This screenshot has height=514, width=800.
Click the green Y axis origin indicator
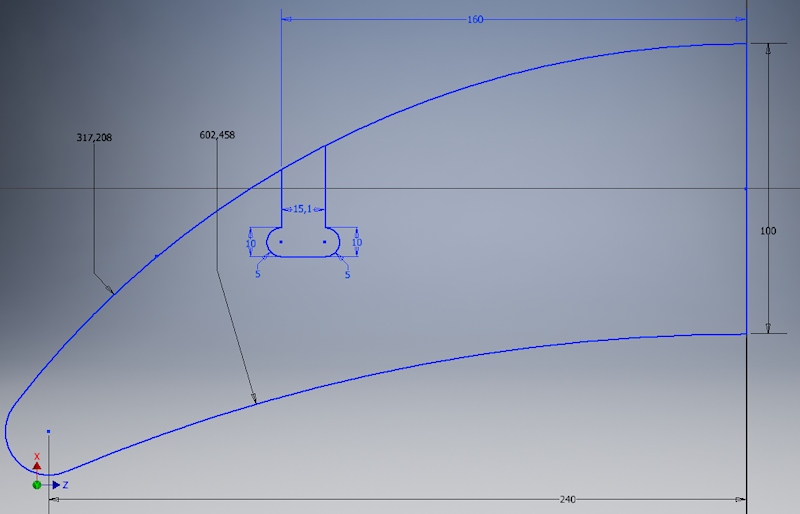pos(37,485)
